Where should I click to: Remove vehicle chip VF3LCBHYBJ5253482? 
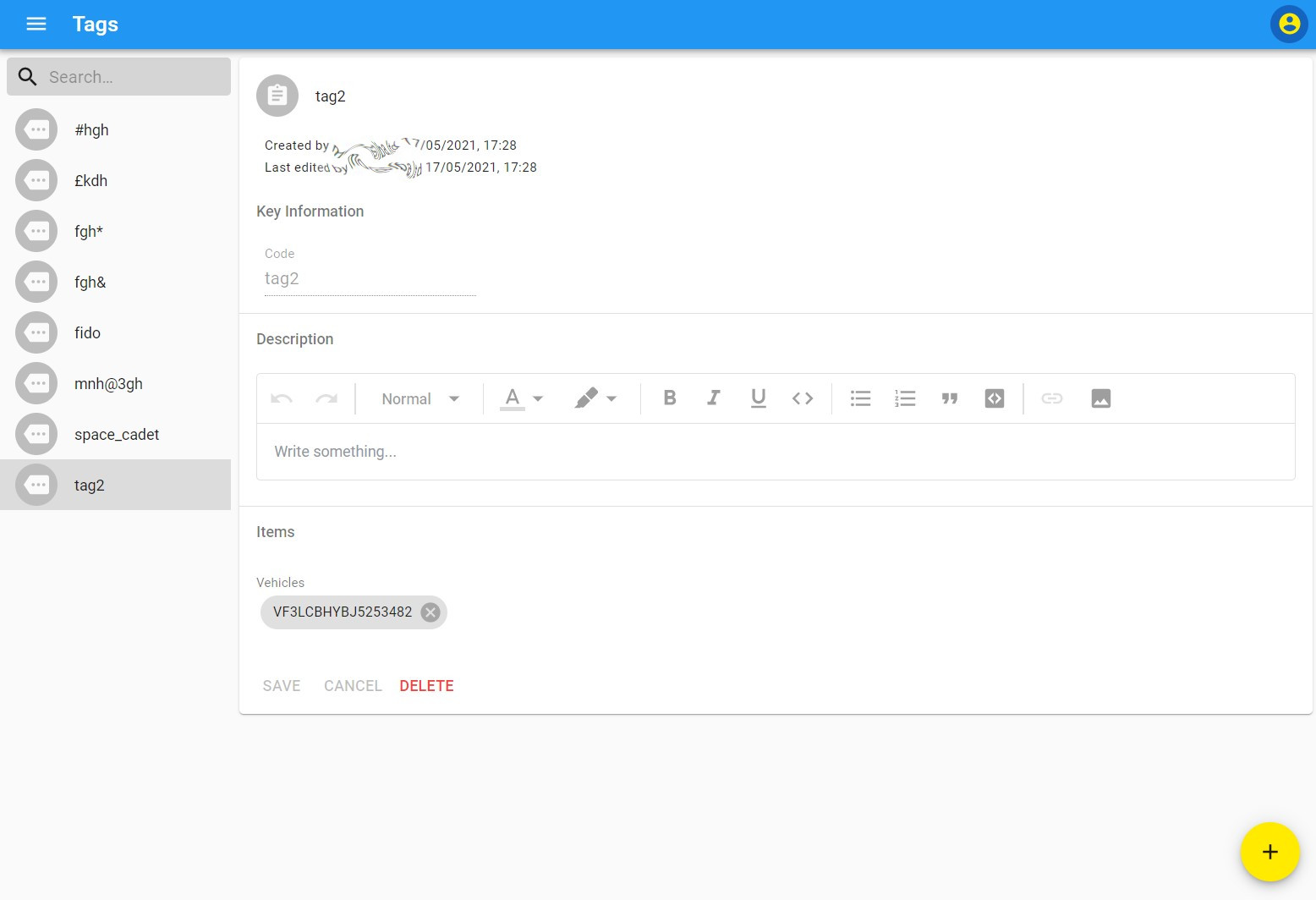pos(430,612)
